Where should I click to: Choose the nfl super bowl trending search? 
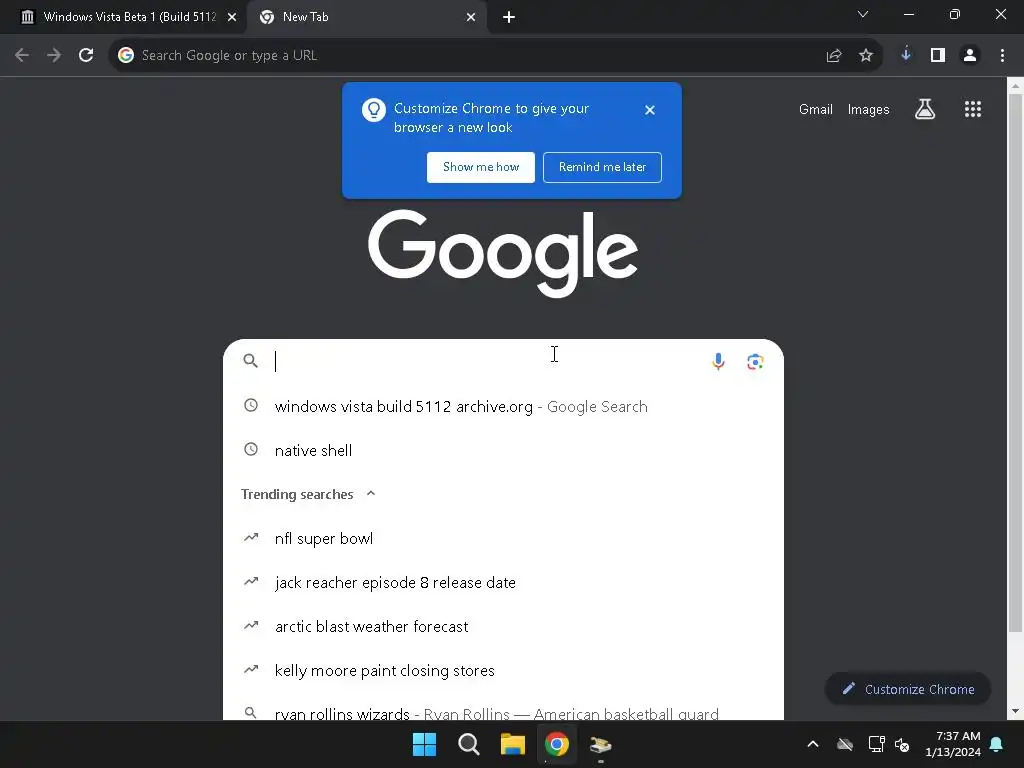(503, 538)
